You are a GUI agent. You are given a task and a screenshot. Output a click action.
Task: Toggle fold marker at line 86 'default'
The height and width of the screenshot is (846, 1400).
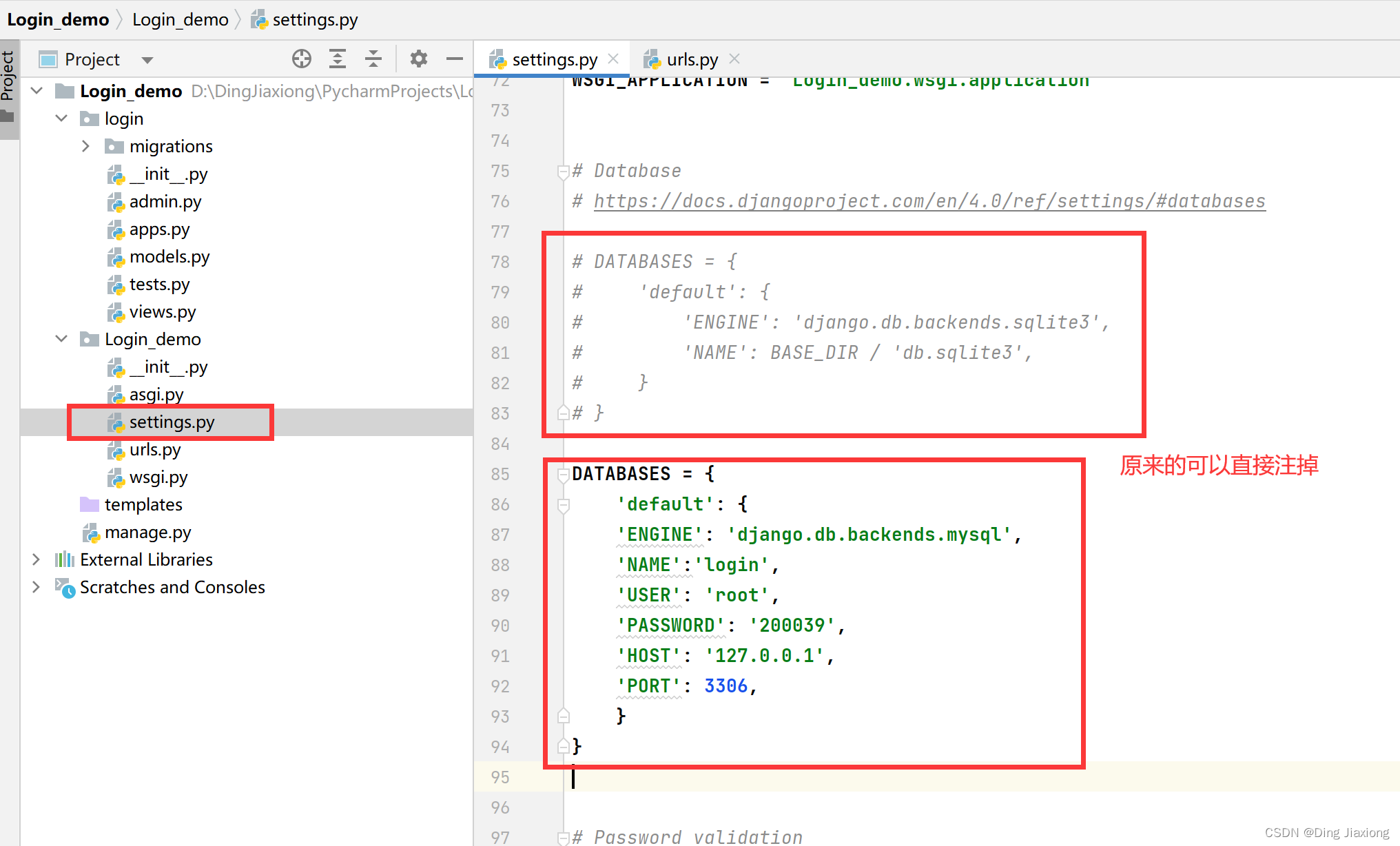click(x=563, y=505)
